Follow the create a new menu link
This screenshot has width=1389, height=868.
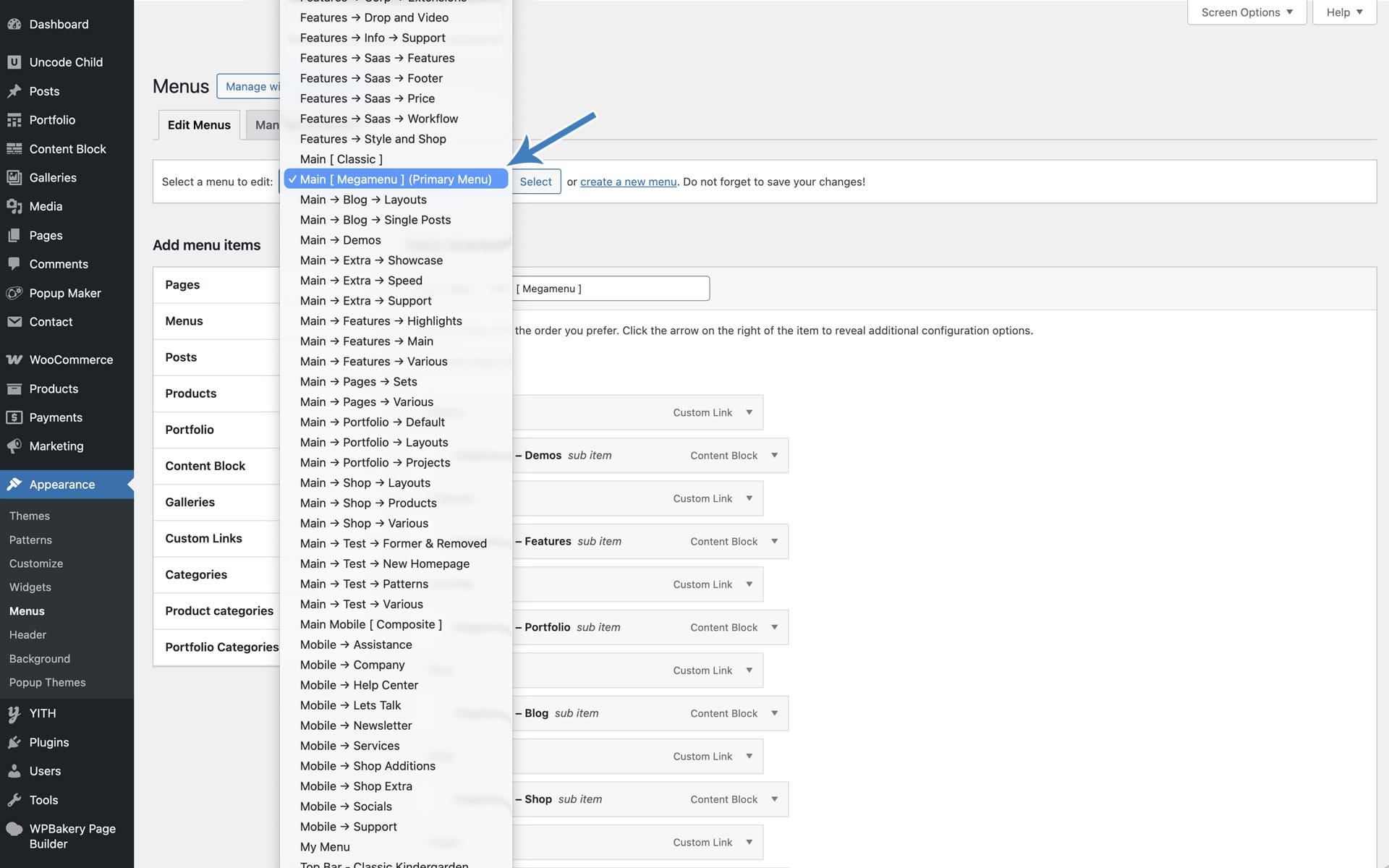click(x=628, y=182)
